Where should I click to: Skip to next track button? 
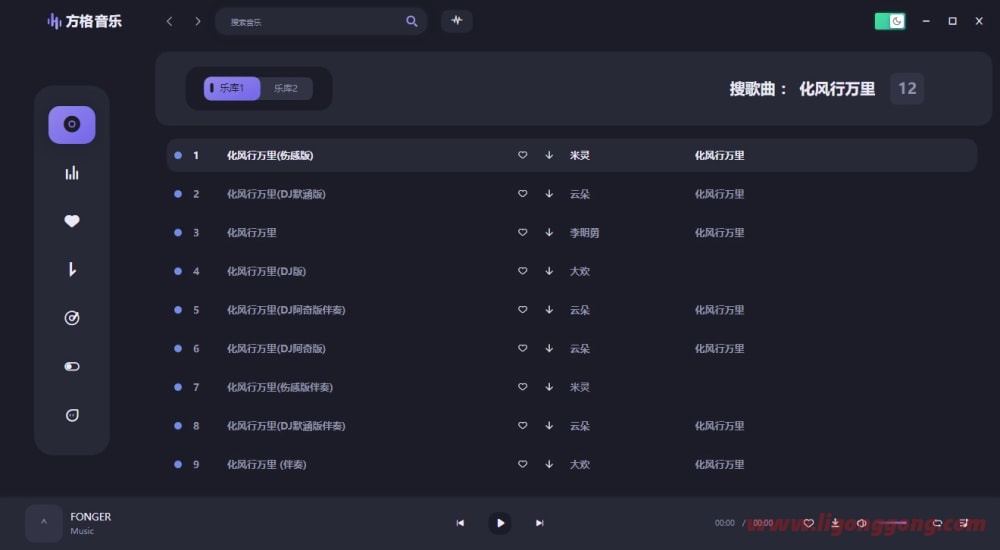click(540, 523)
